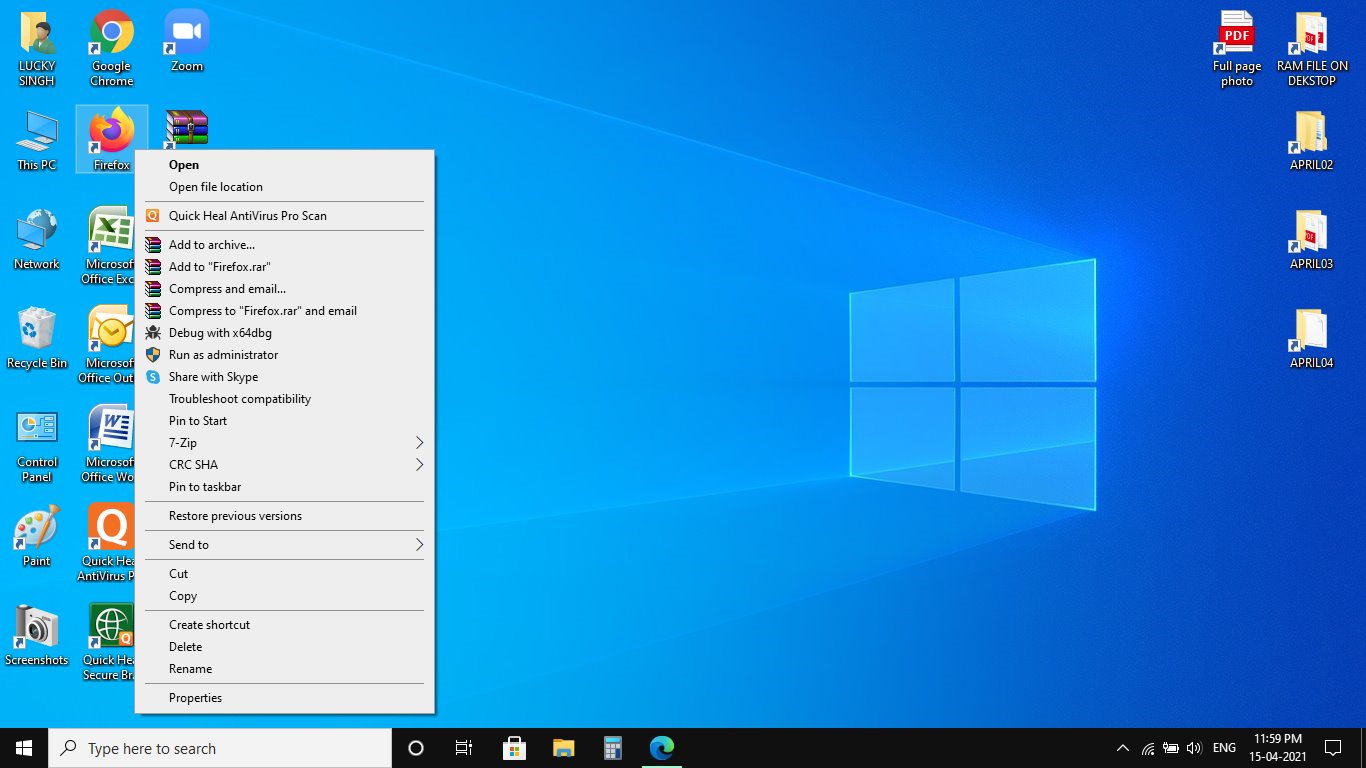Open Task View on the taskbar
Viewport: 1366px width, 768px height.
click(464, 748)
